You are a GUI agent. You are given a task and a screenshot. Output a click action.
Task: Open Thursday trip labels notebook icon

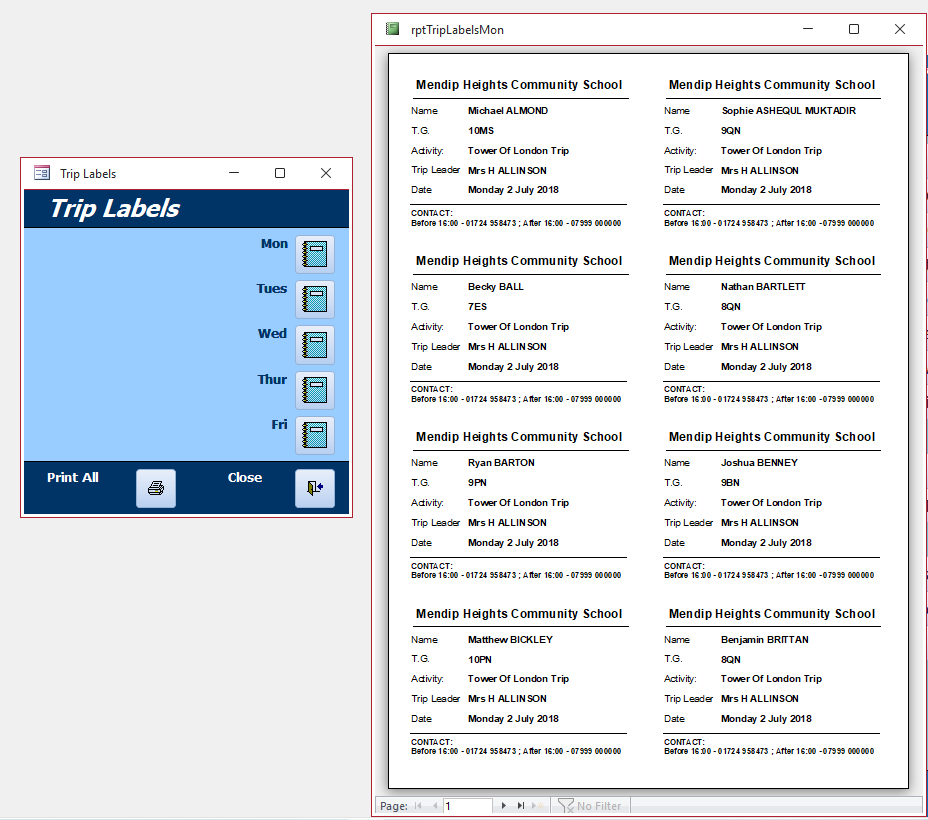click(x=314, y=390)
